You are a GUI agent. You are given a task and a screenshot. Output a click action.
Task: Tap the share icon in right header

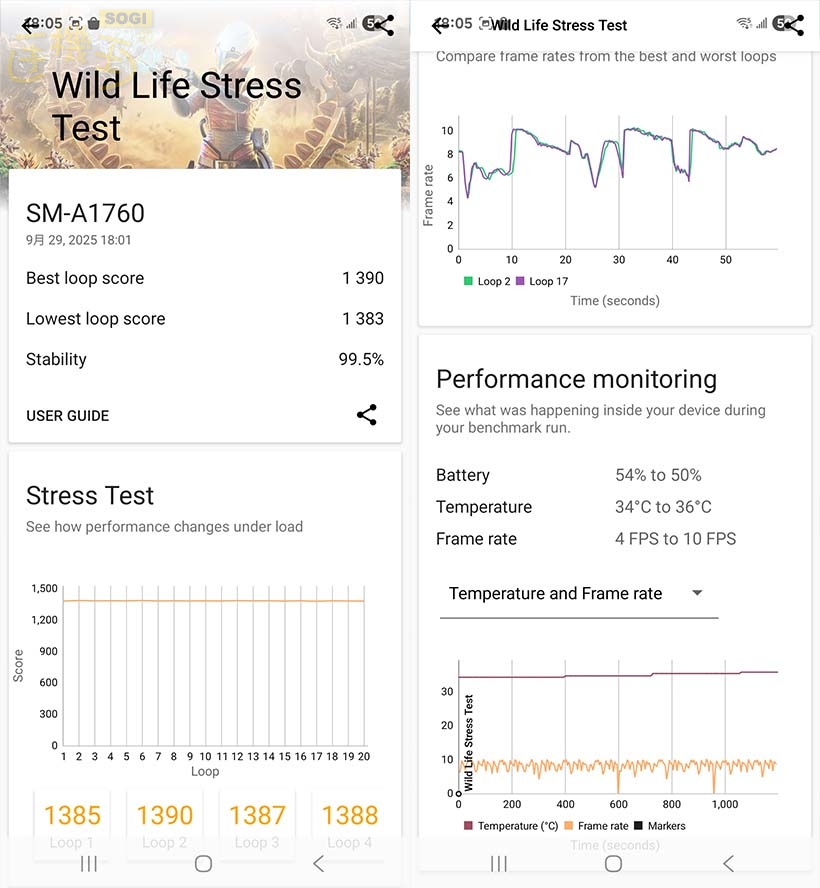coord(794,26)
